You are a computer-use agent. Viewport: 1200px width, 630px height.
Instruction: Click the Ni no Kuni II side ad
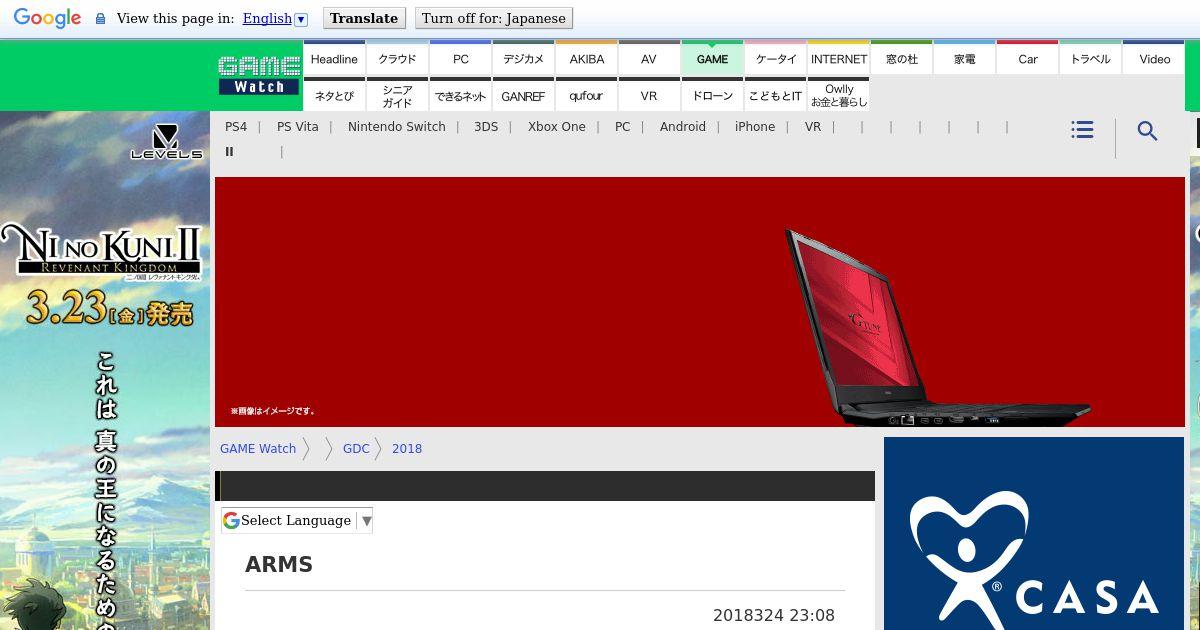pyautogui.click(x=105, y=370)
